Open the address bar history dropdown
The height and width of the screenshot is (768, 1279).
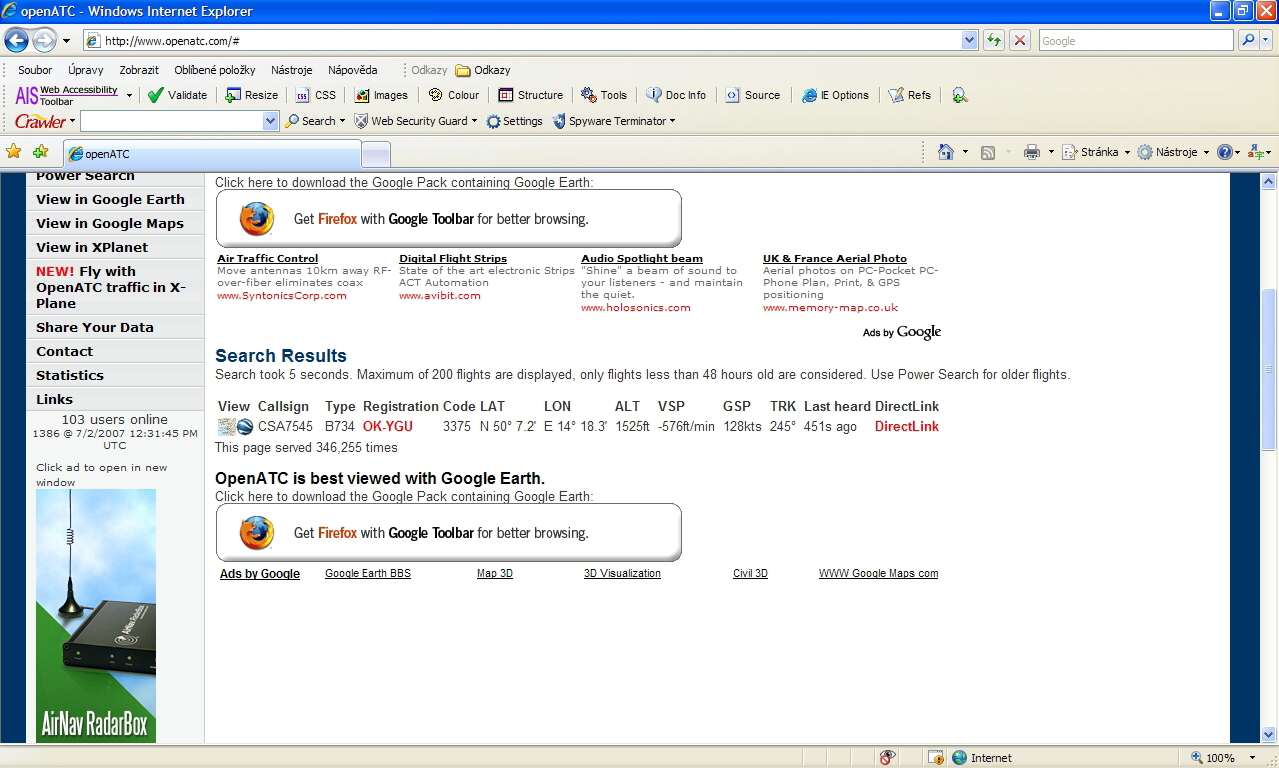969,41
